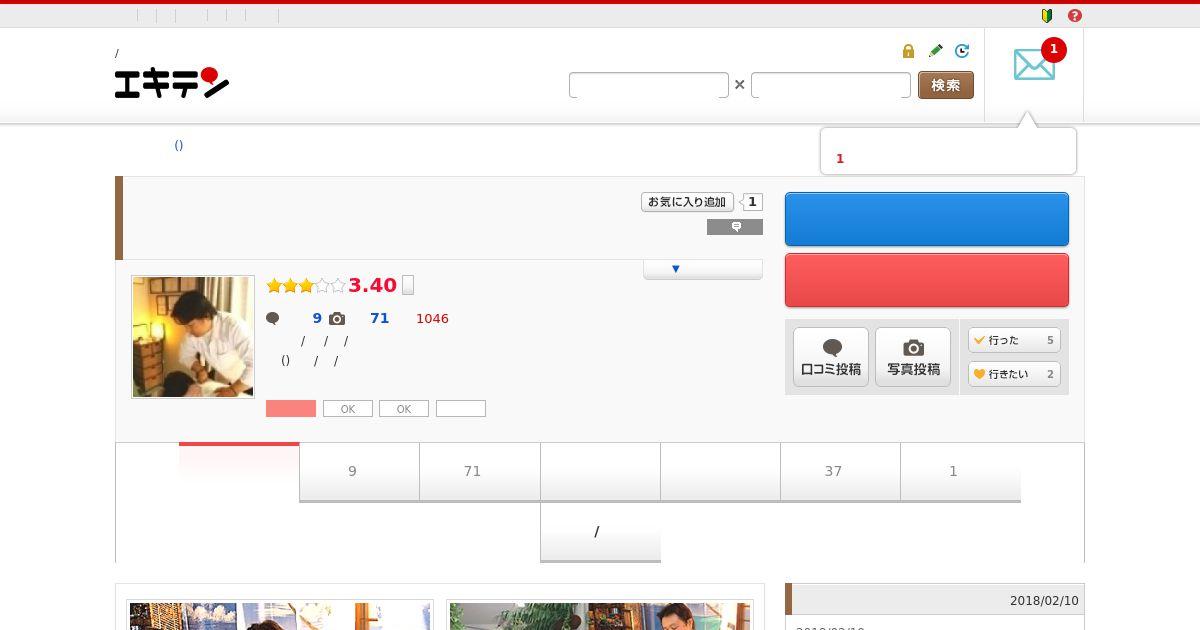Click the 2018/02/10 date header
Viewport: 1200px width, 630px height.
[x=1044, y=601]
